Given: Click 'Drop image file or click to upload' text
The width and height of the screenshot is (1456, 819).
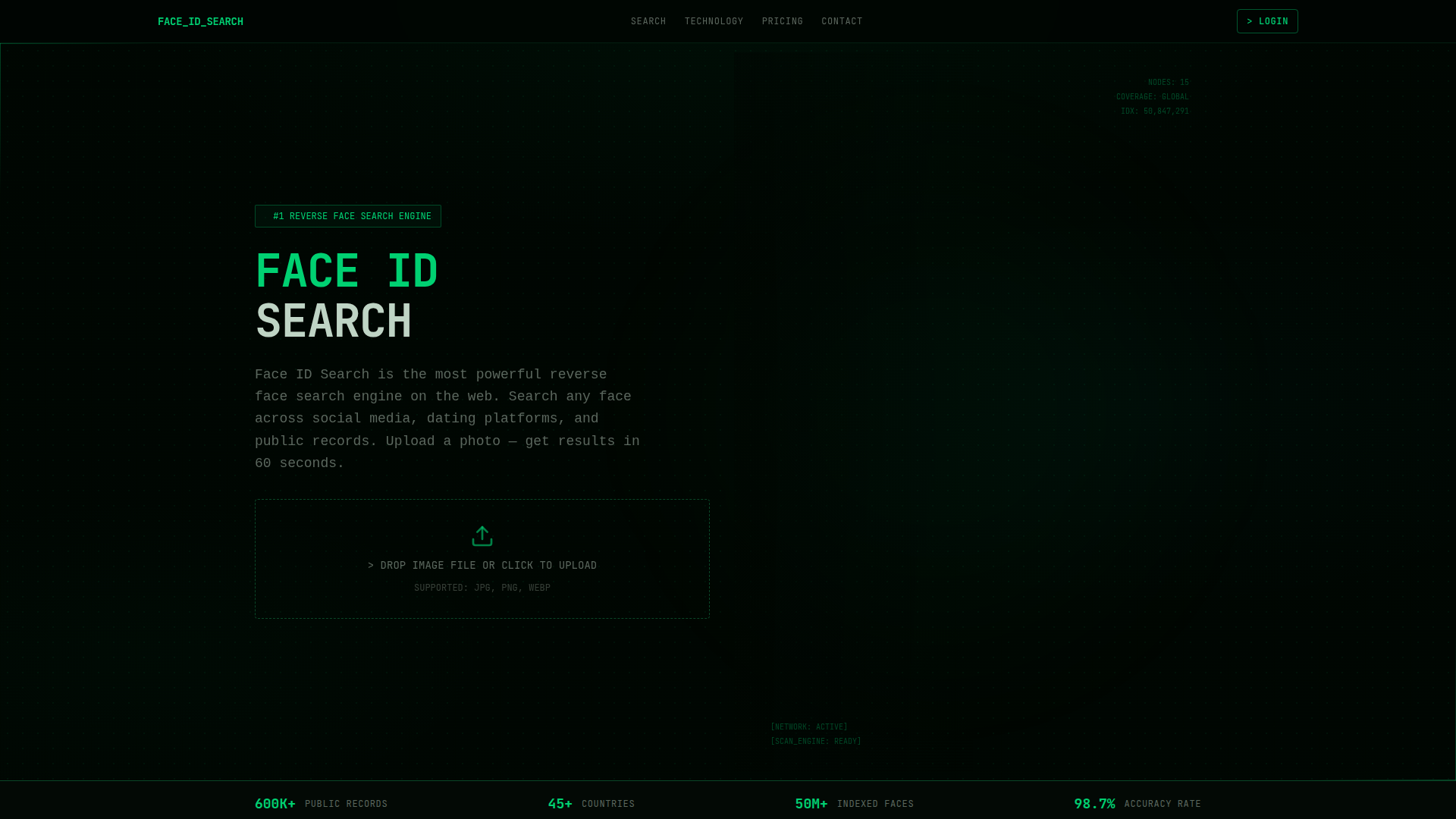Looking at the screenshot, I should coord(482,566).
